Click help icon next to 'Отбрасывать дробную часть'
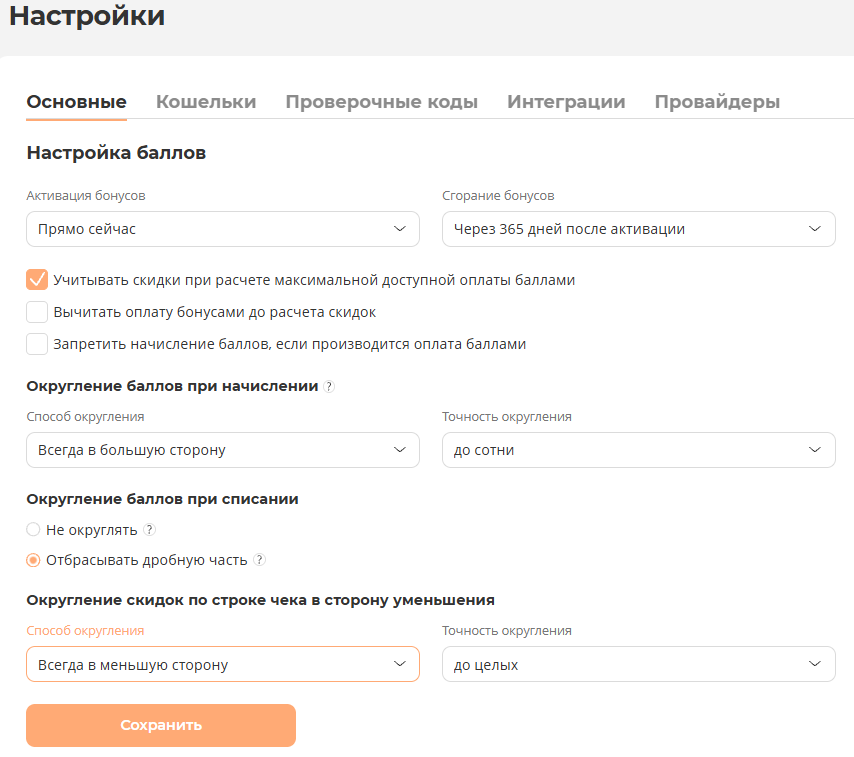Screen dimensions: 854x757 pyautogui.click(x=259, y=560)
